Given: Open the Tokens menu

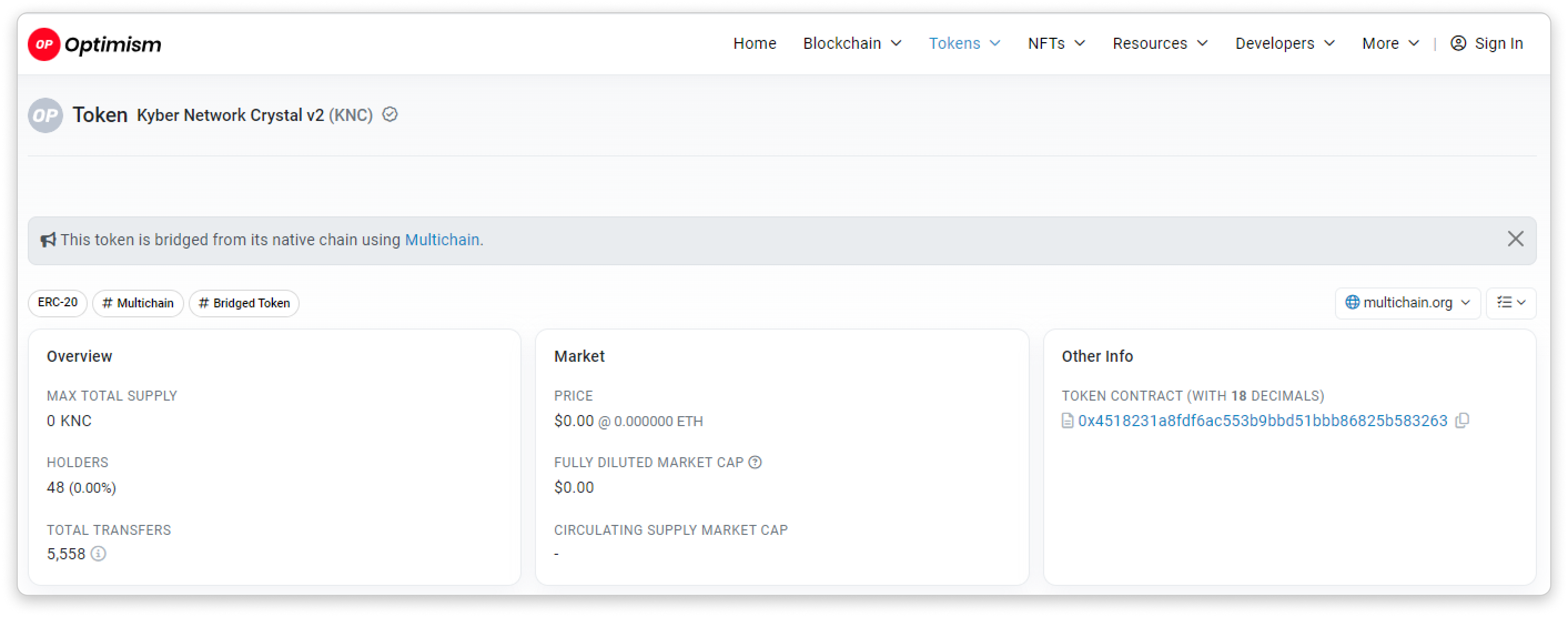Looking at the screenshot, I should click(964, 43).
